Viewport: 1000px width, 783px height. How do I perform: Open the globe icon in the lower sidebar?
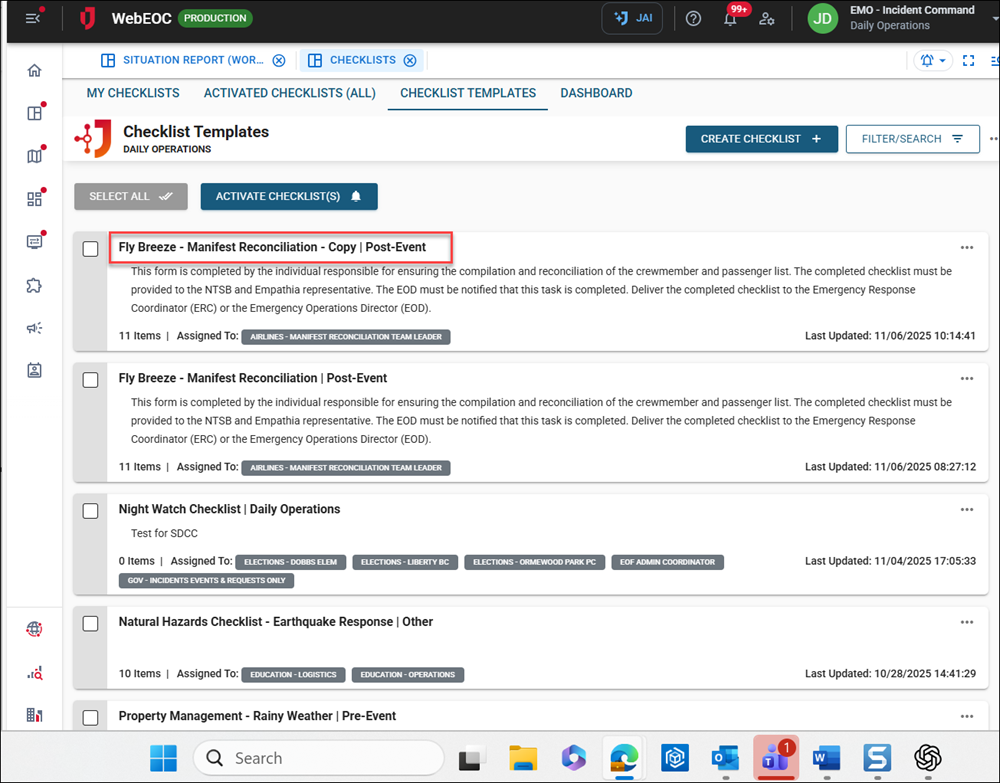tap(34, 629)
